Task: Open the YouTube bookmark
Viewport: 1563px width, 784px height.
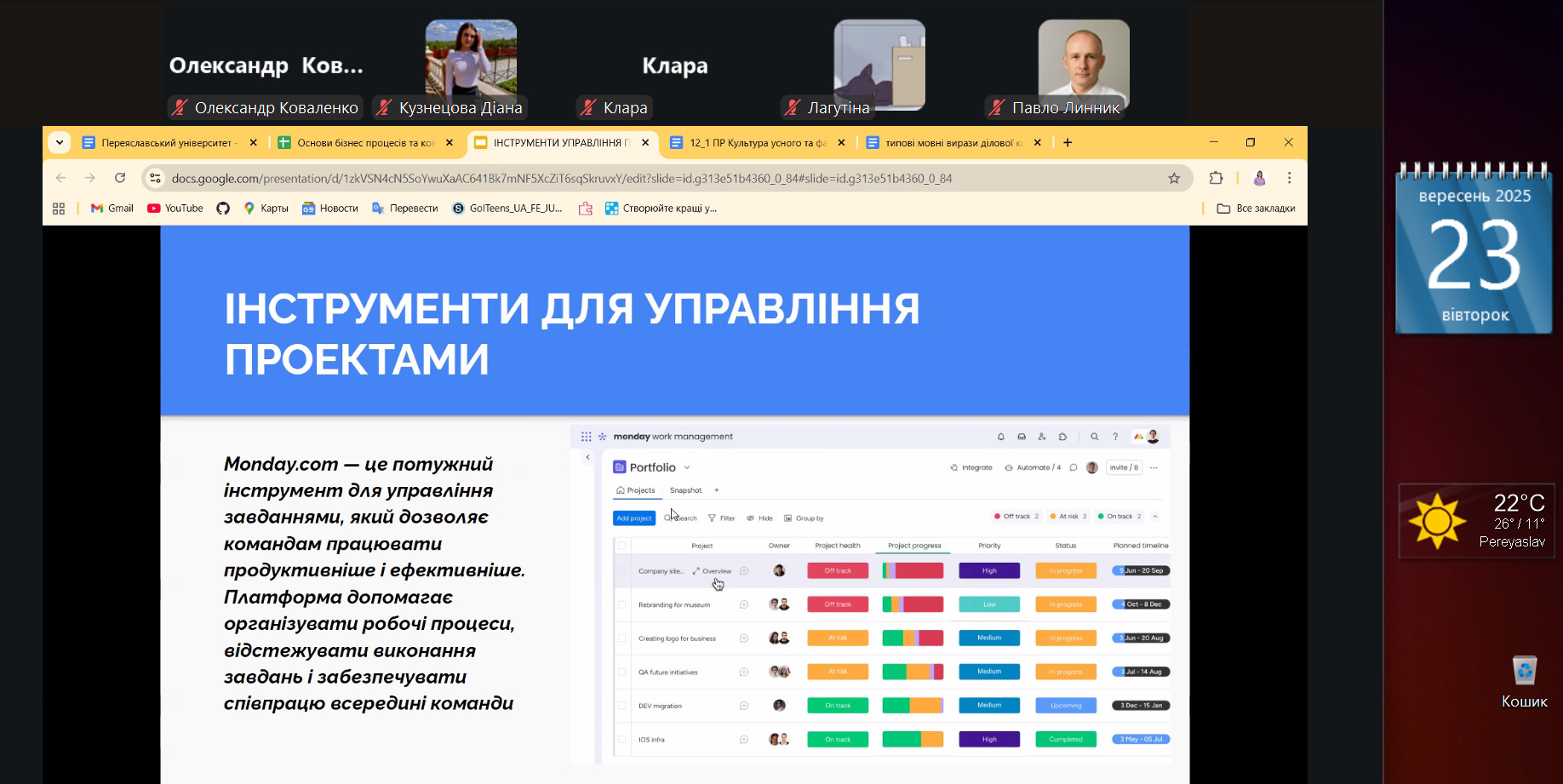Action: [175, 209]
